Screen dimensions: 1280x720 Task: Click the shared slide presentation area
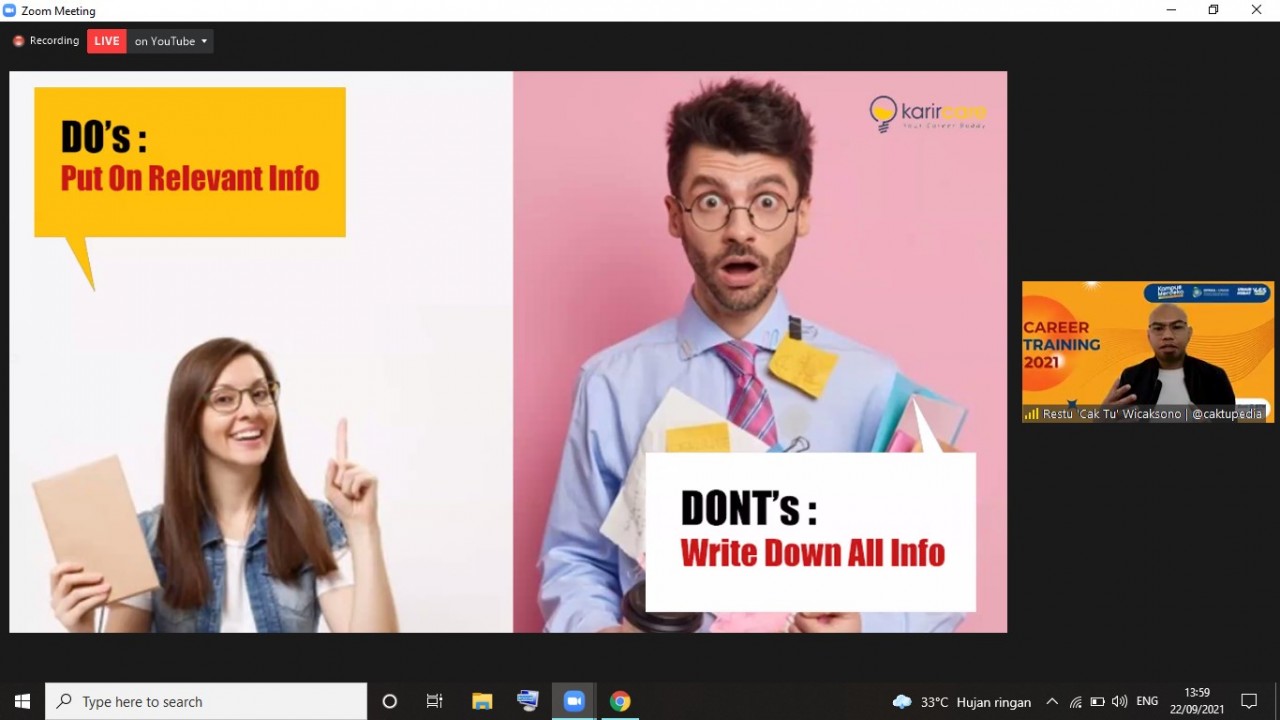tap(508, 351)
